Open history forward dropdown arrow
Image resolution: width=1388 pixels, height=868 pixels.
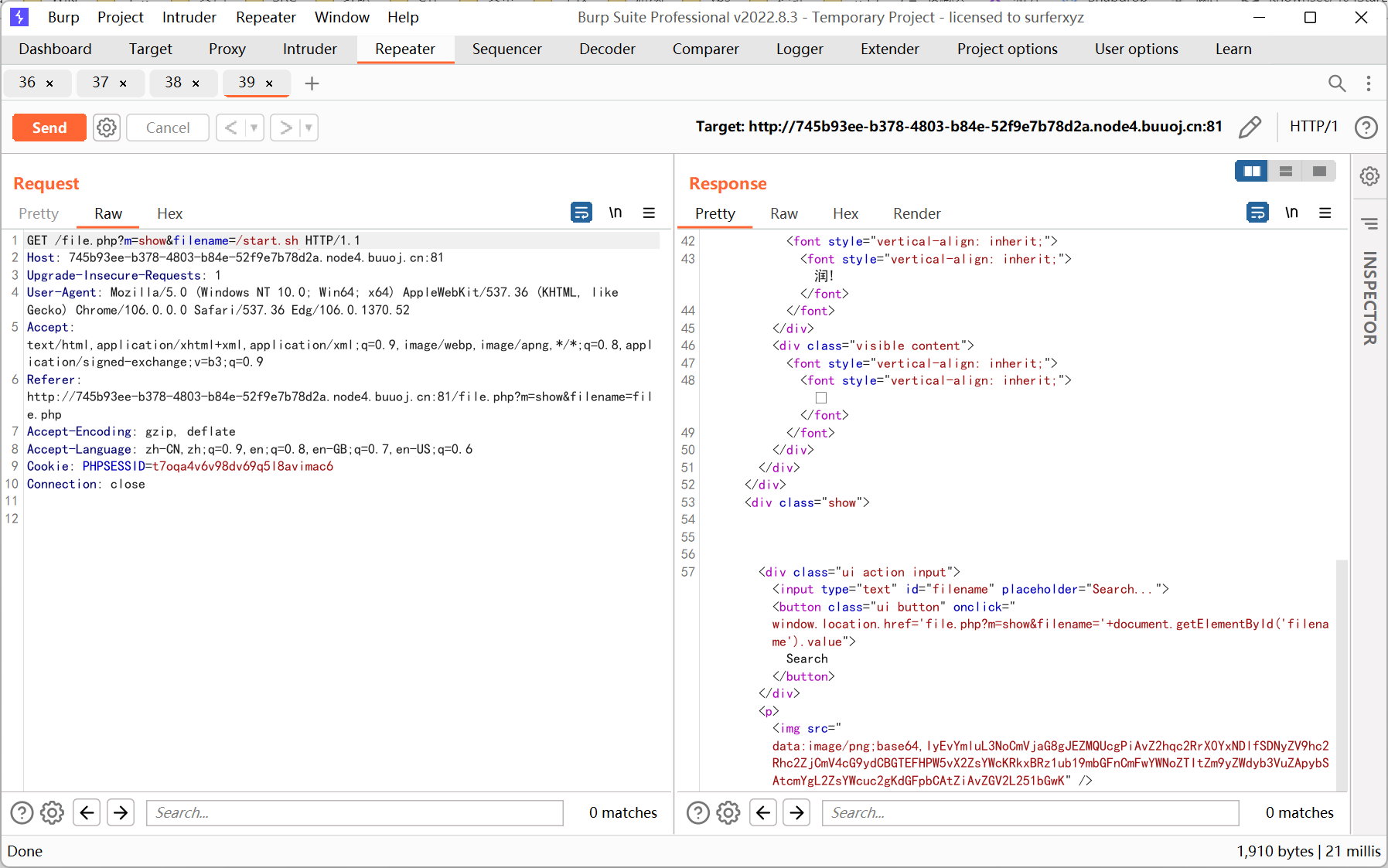coord(309,128)
